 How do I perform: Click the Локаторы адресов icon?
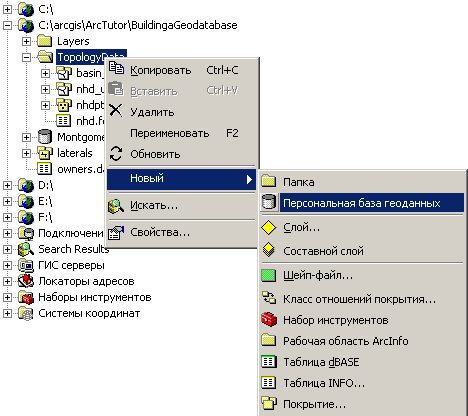click(x=26, y=281)
